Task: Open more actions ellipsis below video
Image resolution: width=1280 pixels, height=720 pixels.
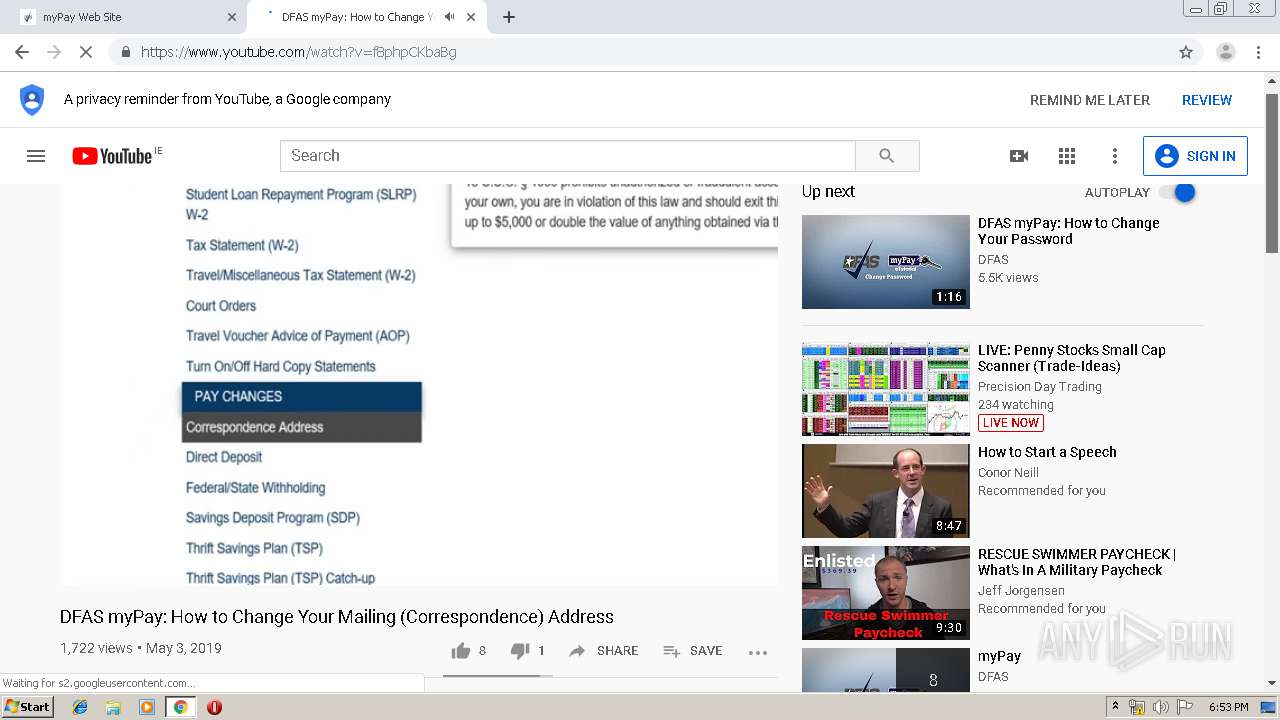Action: (758, 652)
